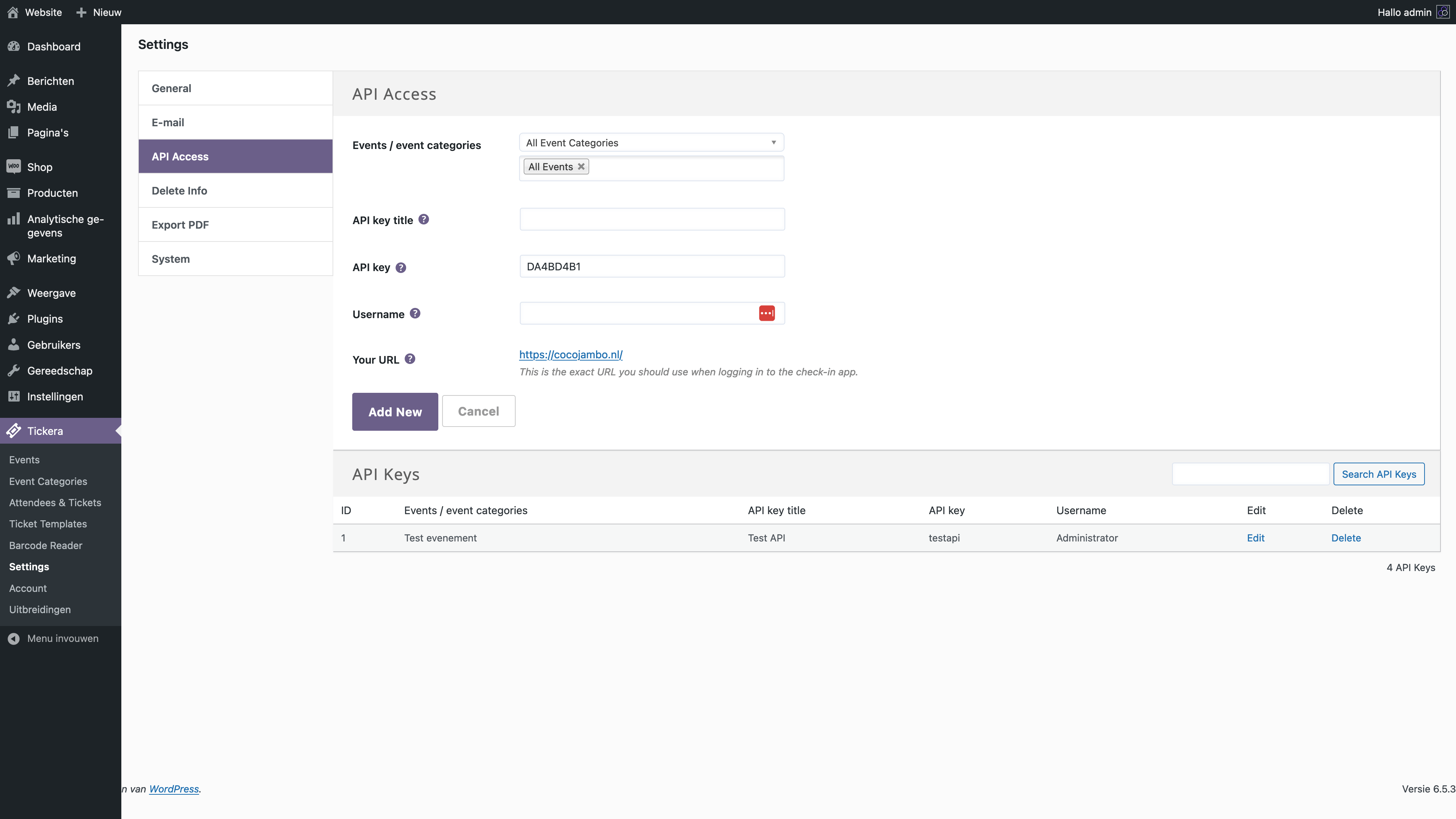The width and height of the screenshot is (1456, 819).
Task: Click the Menu invouwen collapse arrow icon
Action: (14, 639)
